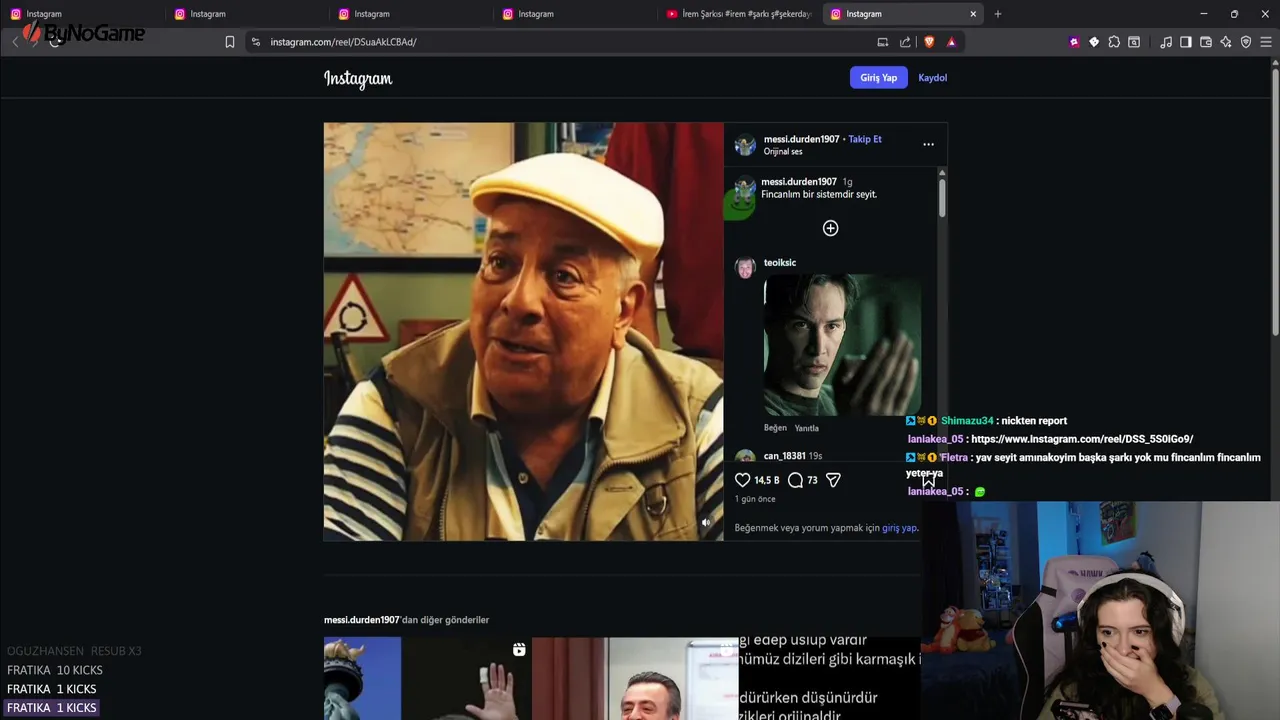Switch to the third Instagram tab
Image resolution: width=1280 pixels, height=720 pixels.
[x=410, y=14]
